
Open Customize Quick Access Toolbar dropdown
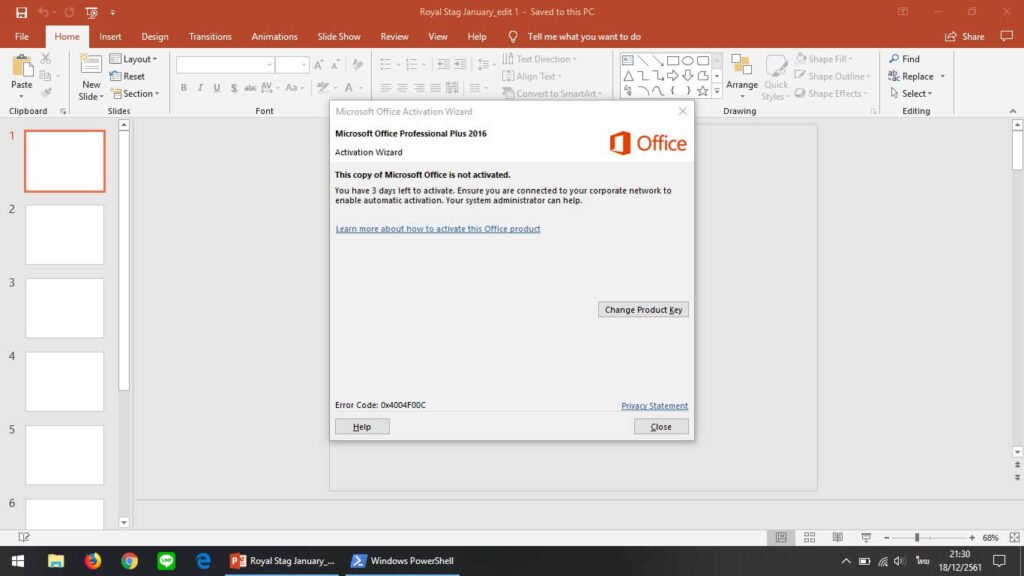[x=113, y=12]
